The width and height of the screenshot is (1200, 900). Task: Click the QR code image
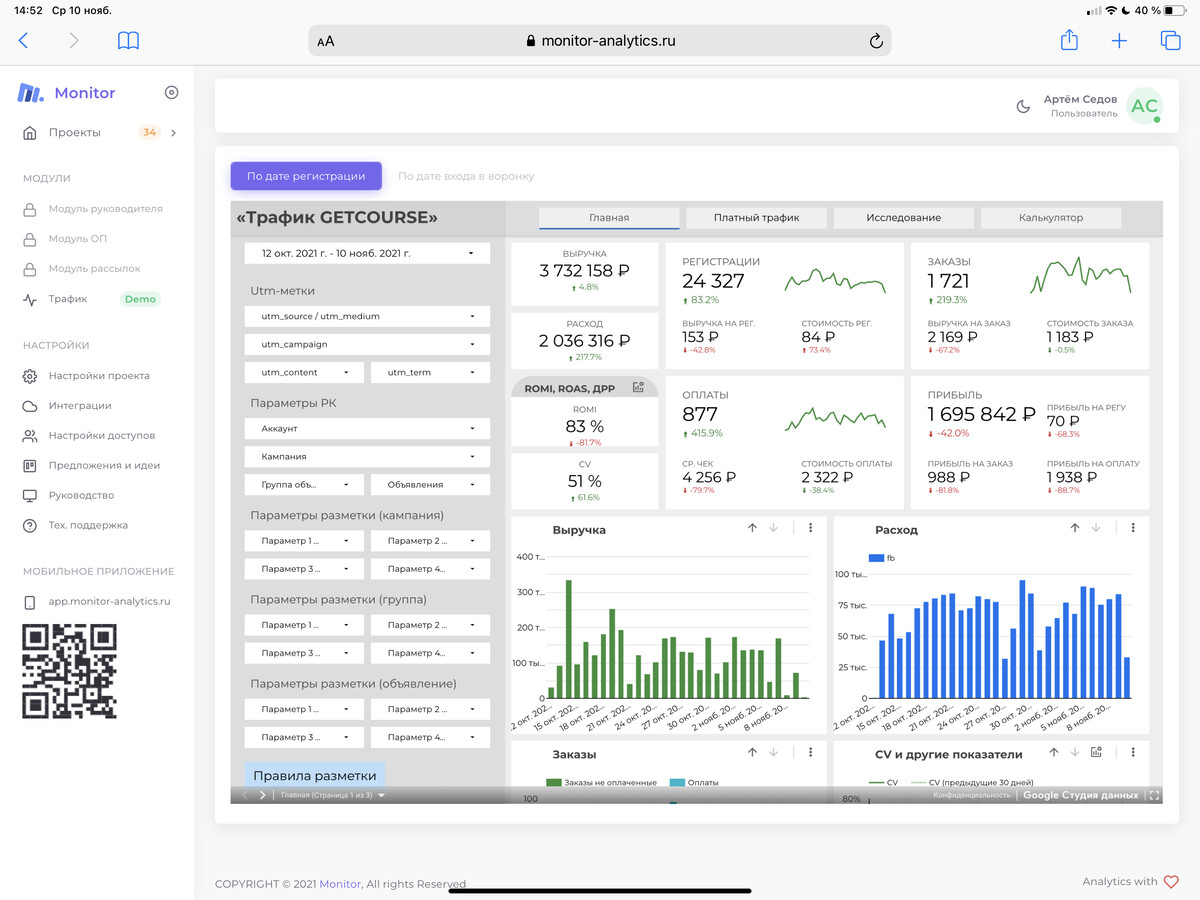pyautogui.click(x=70, y=671)
